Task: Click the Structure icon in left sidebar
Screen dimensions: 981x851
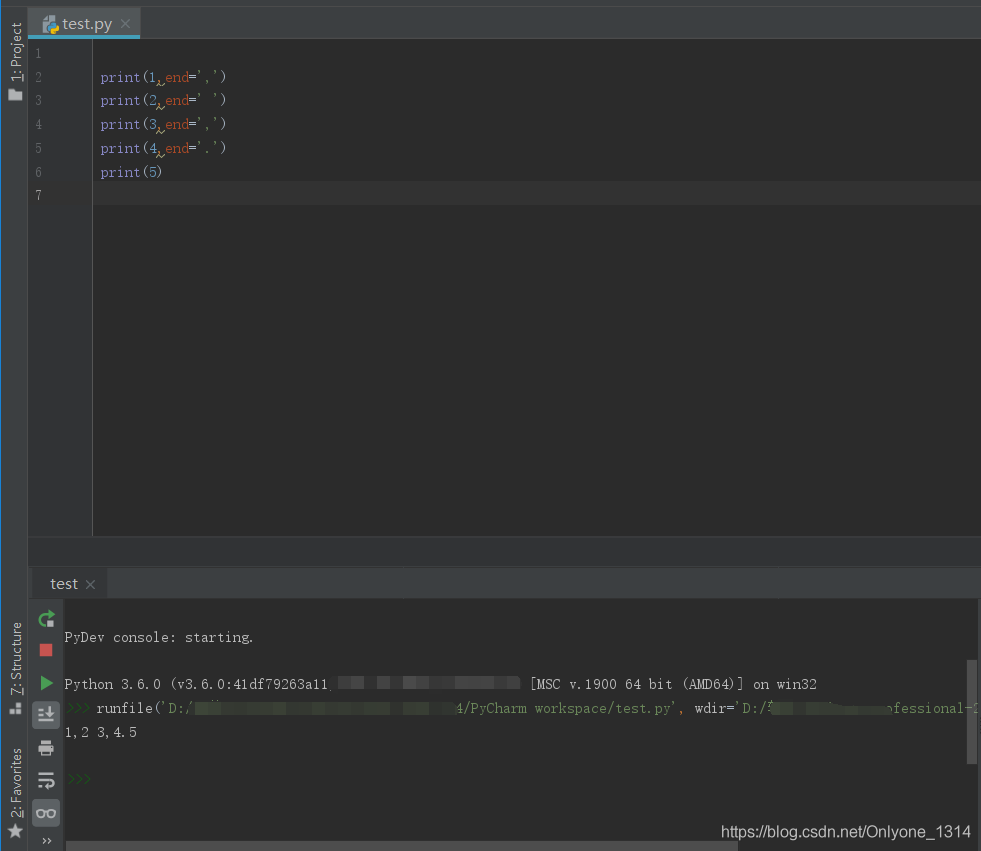Action: pyautogui.click(x=15, y=708)
